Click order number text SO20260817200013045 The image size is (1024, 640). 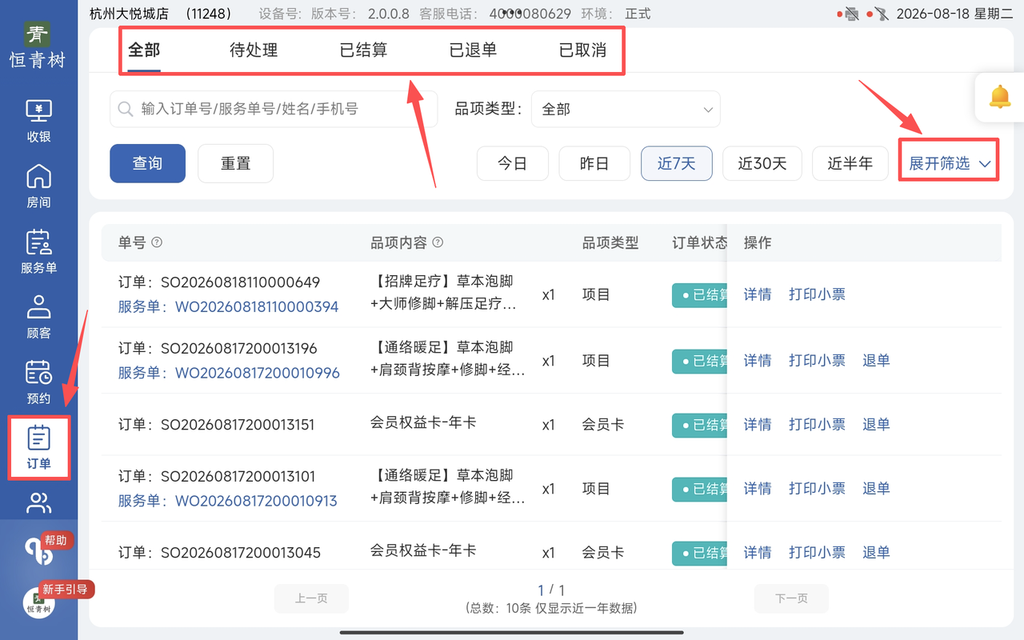pyautogui.click(x=240, y=552)
